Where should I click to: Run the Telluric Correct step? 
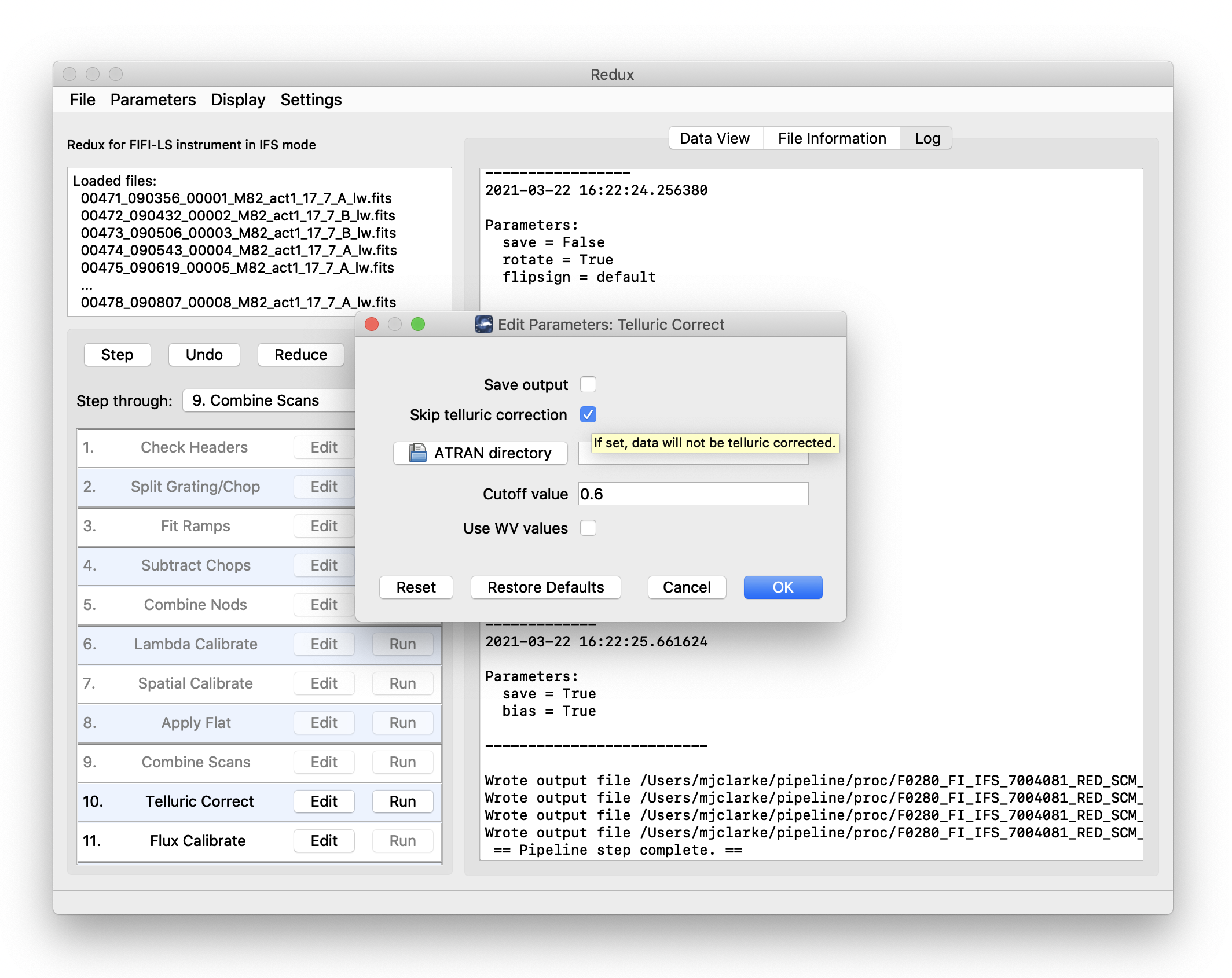(x=402, y=801)
